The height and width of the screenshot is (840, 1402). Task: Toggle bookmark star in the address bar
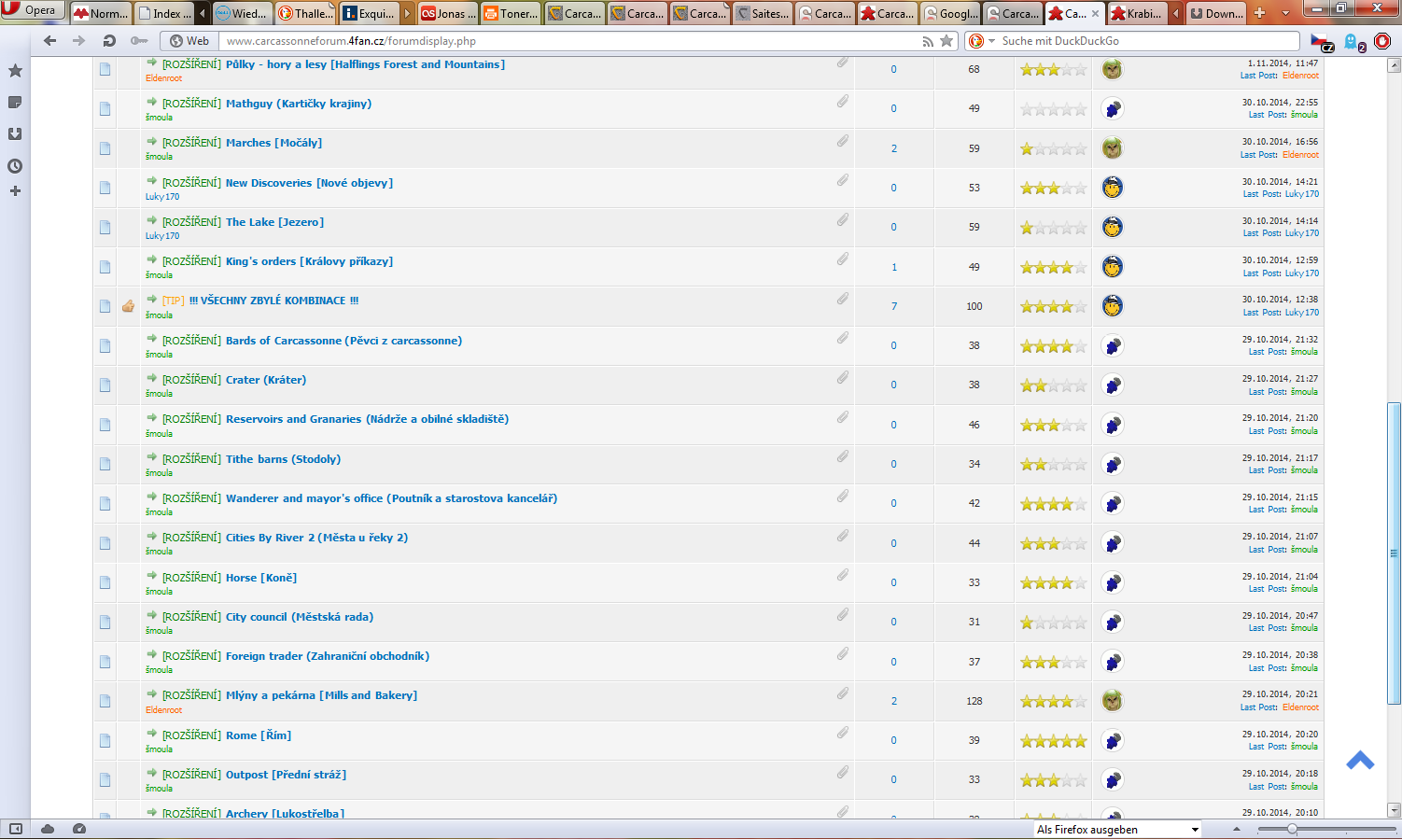pyautogui.click(x=946, y=41)
